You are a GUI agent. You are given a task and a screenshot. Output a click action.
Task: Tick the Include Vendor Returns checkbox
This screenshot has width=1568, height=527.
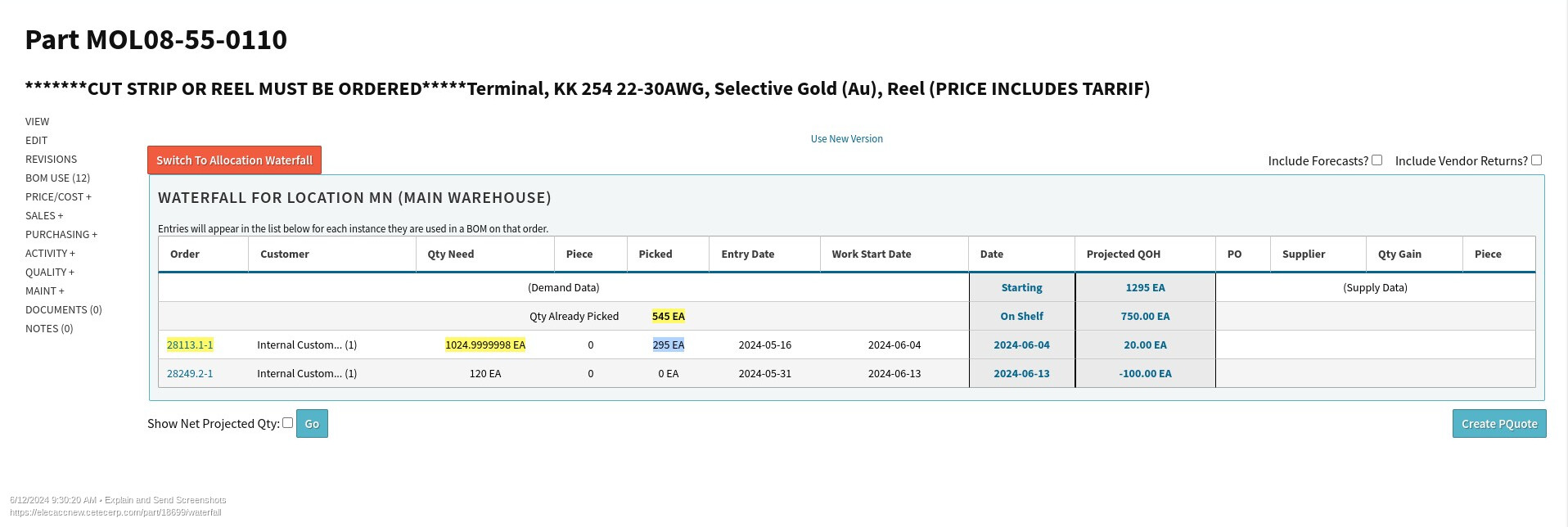1536,160
